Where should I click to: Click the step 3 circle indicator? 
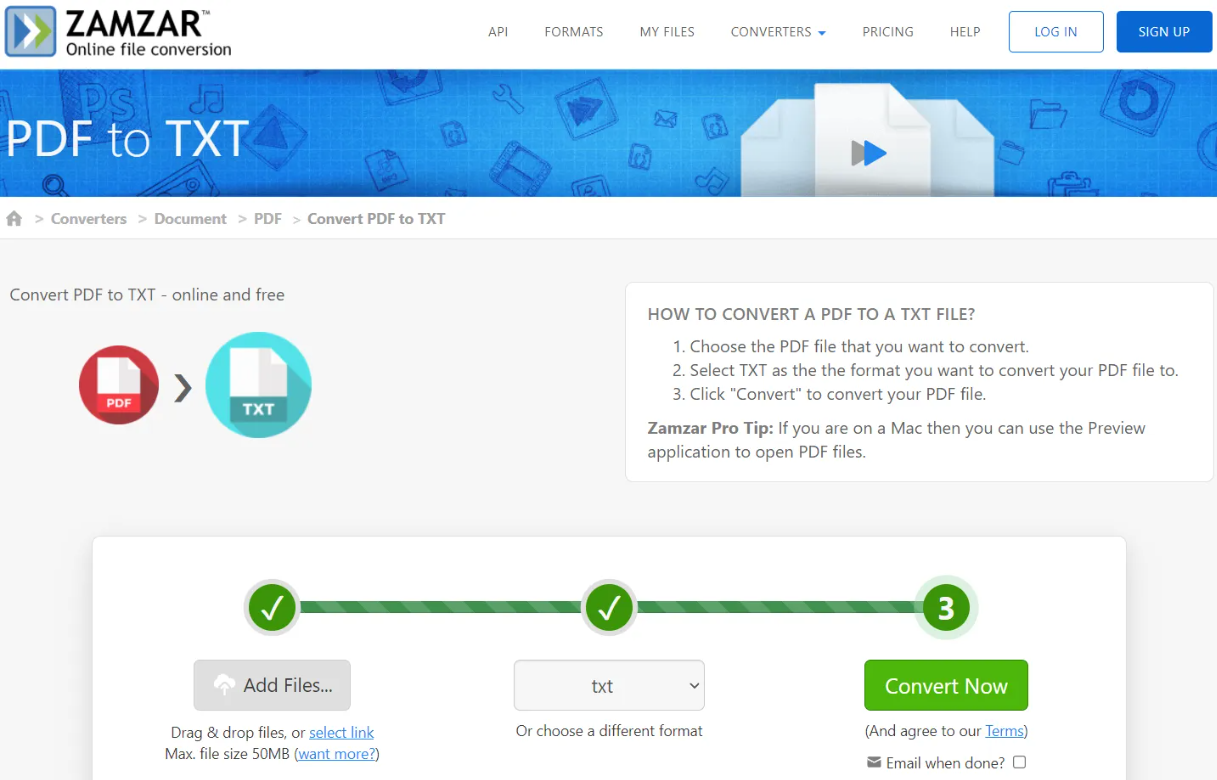coord(946,607)
